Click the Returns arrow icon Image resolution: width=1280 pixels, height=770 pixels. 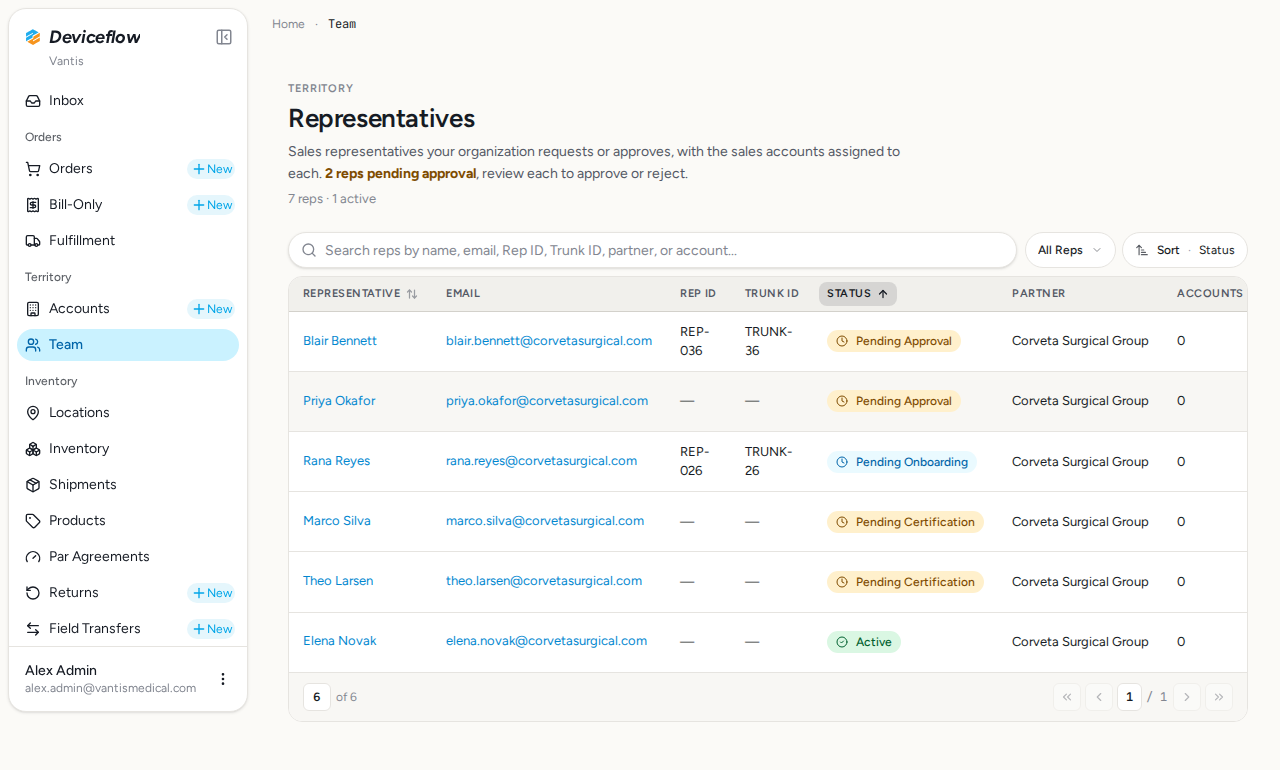(33, 593)
